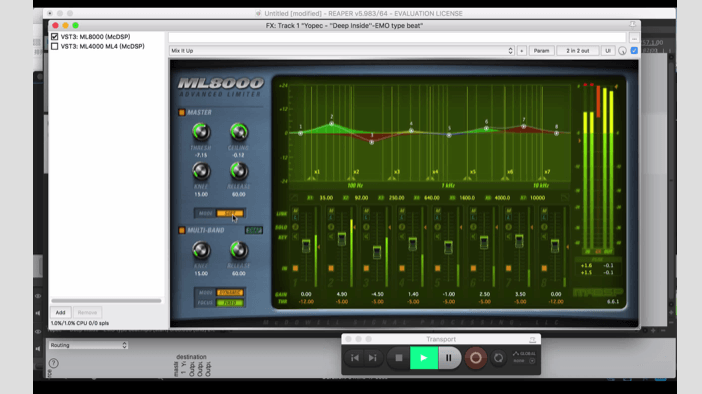Click the 2 in 2 out button
The width and height of the screenshot is (702, 394).
(578, 51)
